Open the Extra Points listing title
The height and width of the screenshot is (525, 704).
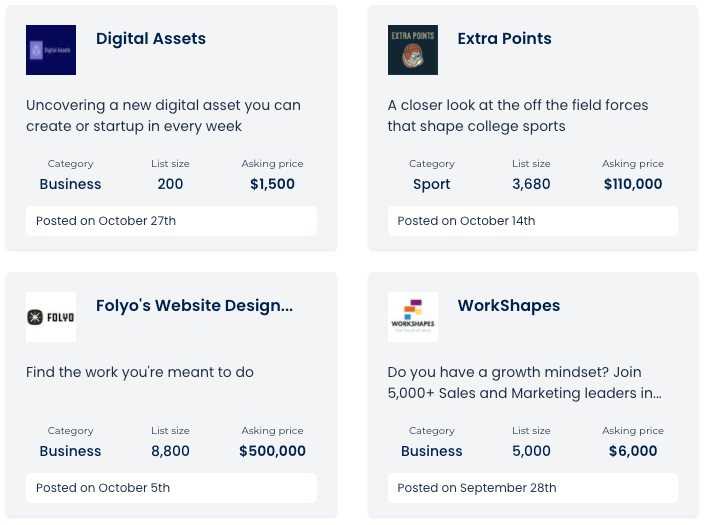[504, 39]
